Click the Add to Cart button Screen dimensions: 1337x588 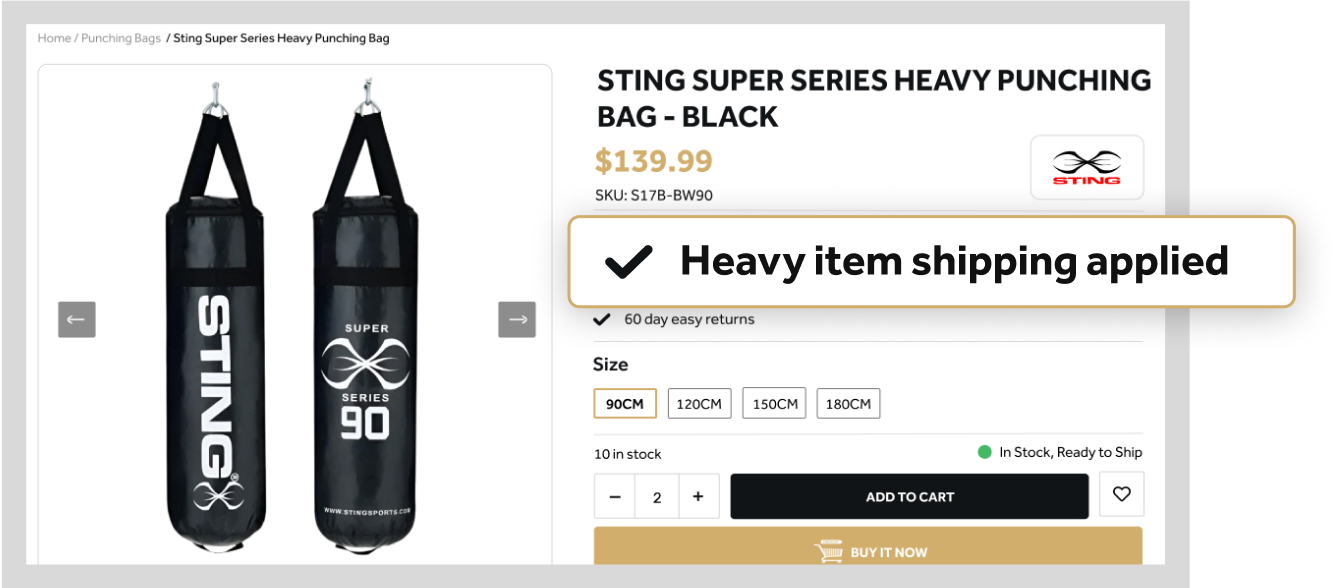(909, 497)
